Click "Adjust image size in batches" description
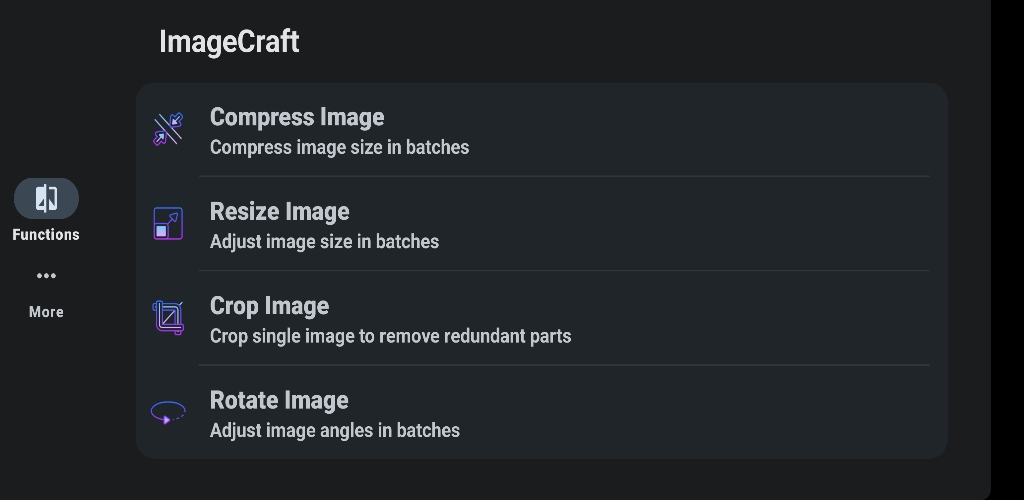Screen dimensions: 1024x500 [325, 242]
